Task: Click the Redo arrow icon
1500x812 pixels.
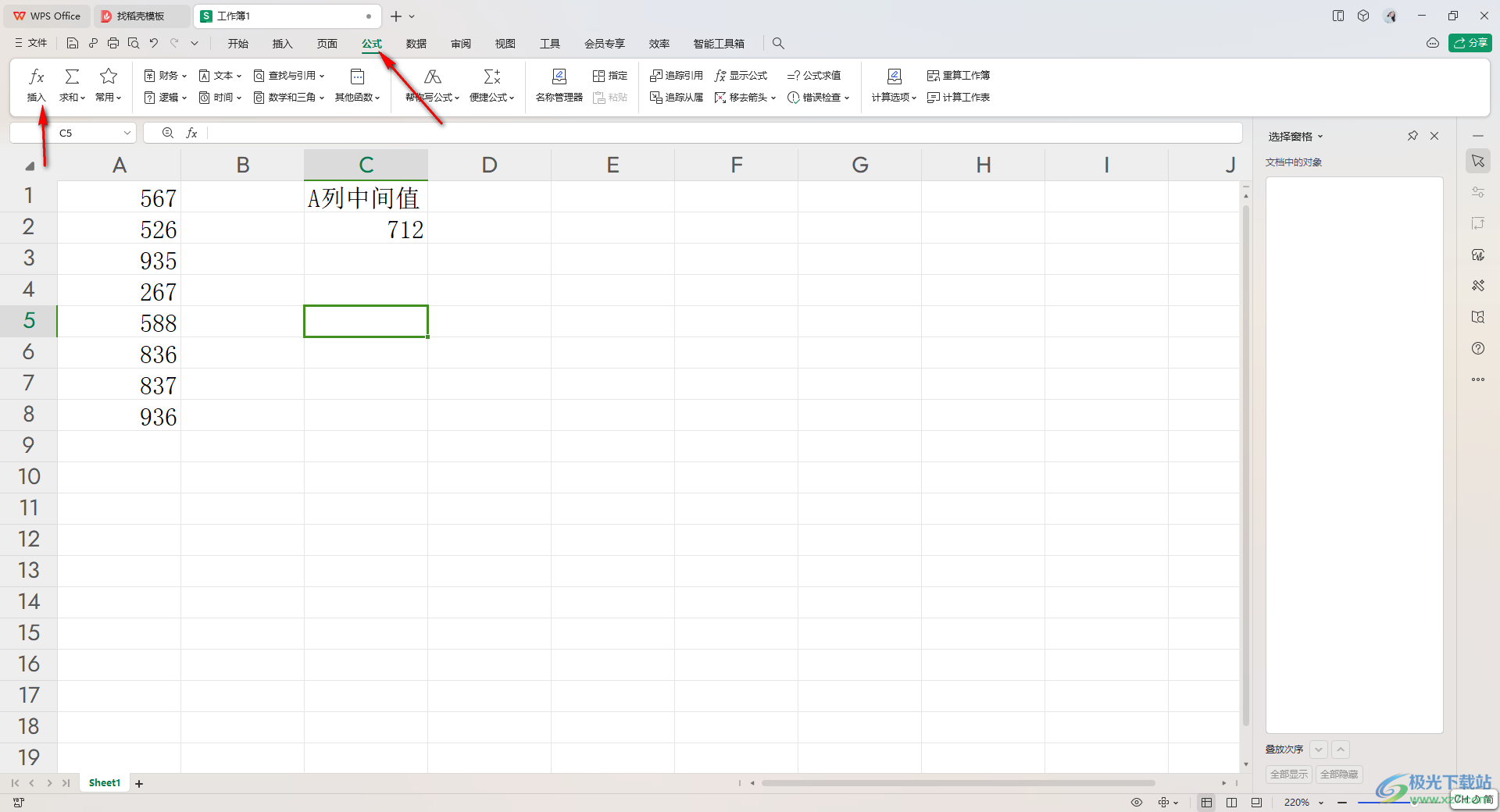Action: [174, 44]
